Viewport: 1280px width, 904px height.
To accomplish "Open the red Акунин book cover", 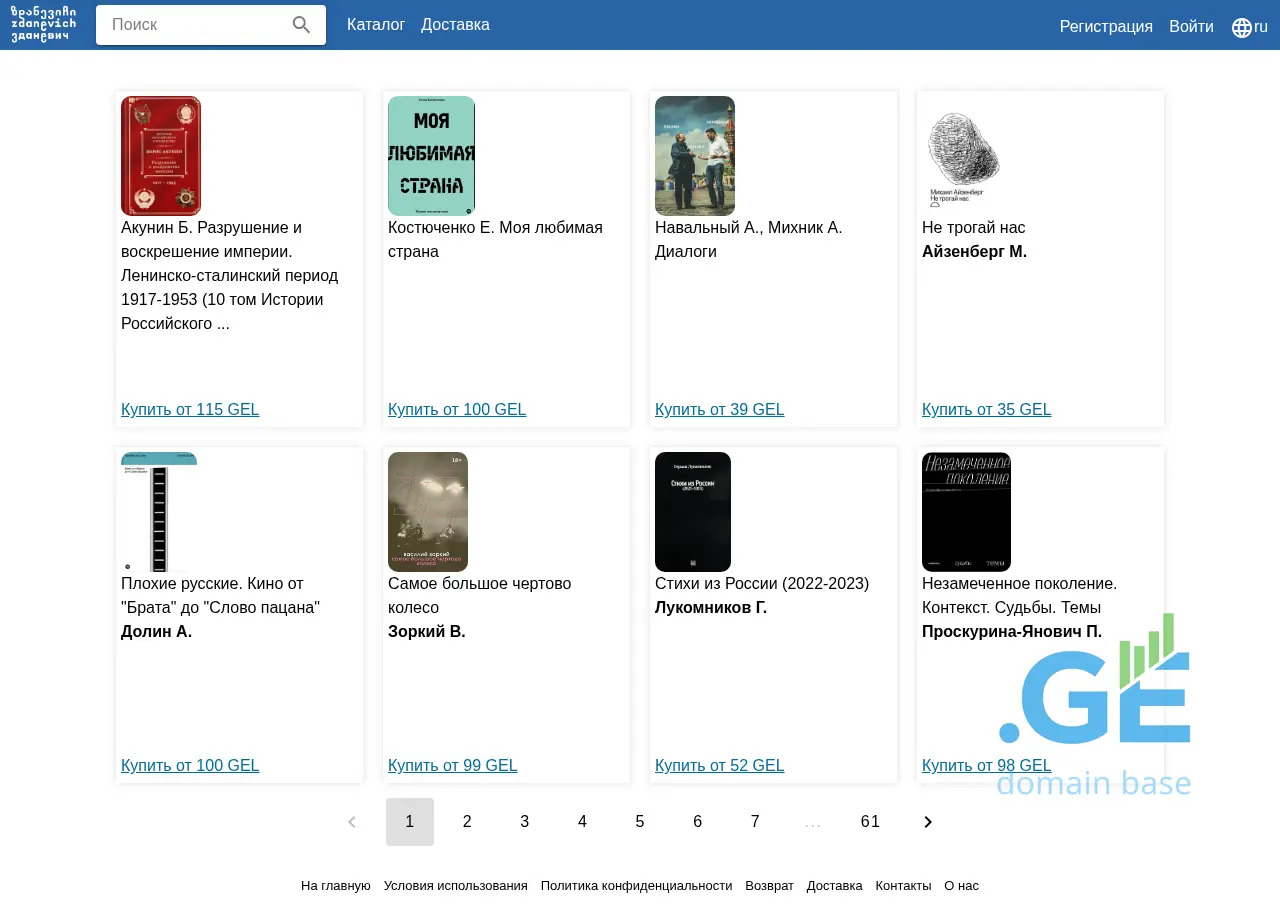I will 161,156.
